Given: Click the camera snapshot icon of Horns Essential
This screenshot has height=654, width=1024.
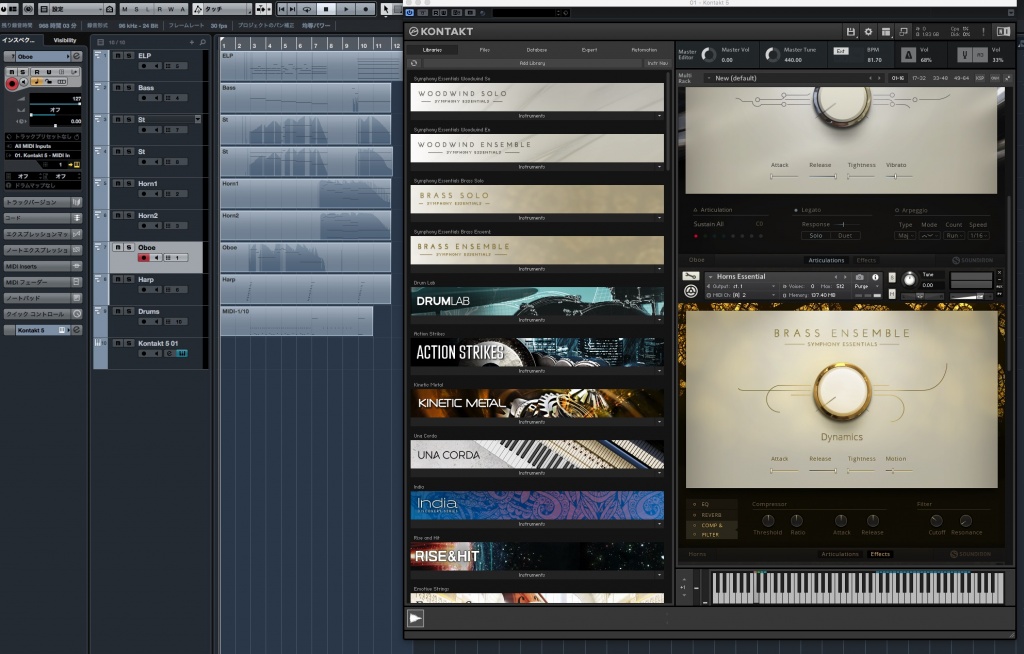Looking at the screenshot, I should click(x=859, y=277).
